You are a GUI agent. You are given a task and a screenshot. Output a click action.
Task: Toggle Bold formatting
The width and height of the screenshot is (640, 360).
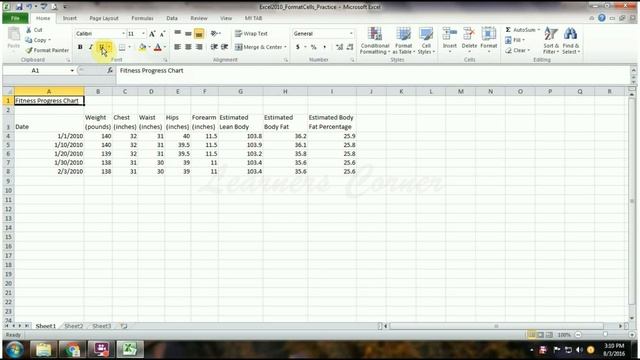coord(80,47)
